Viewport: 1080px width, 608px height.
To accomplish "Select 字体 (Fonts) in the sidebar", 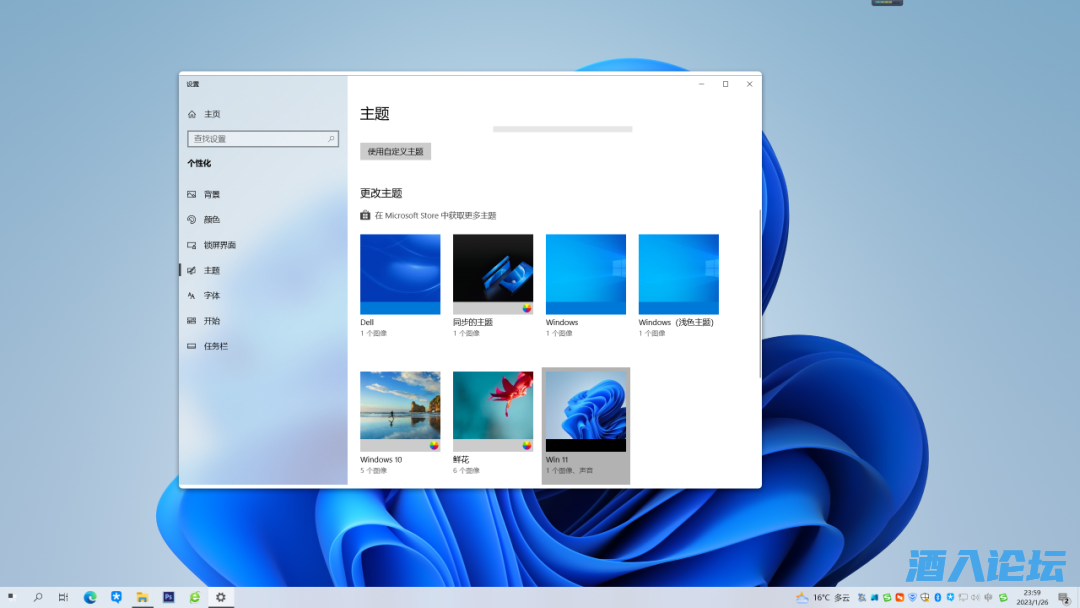I will pos(211,296).
